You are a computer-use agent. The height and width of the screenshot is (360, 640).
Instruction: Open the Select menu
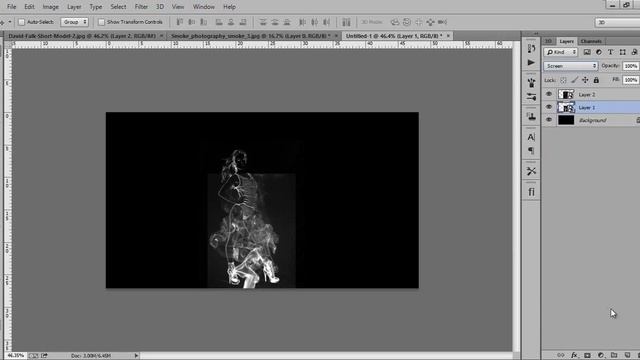[118, 7]
